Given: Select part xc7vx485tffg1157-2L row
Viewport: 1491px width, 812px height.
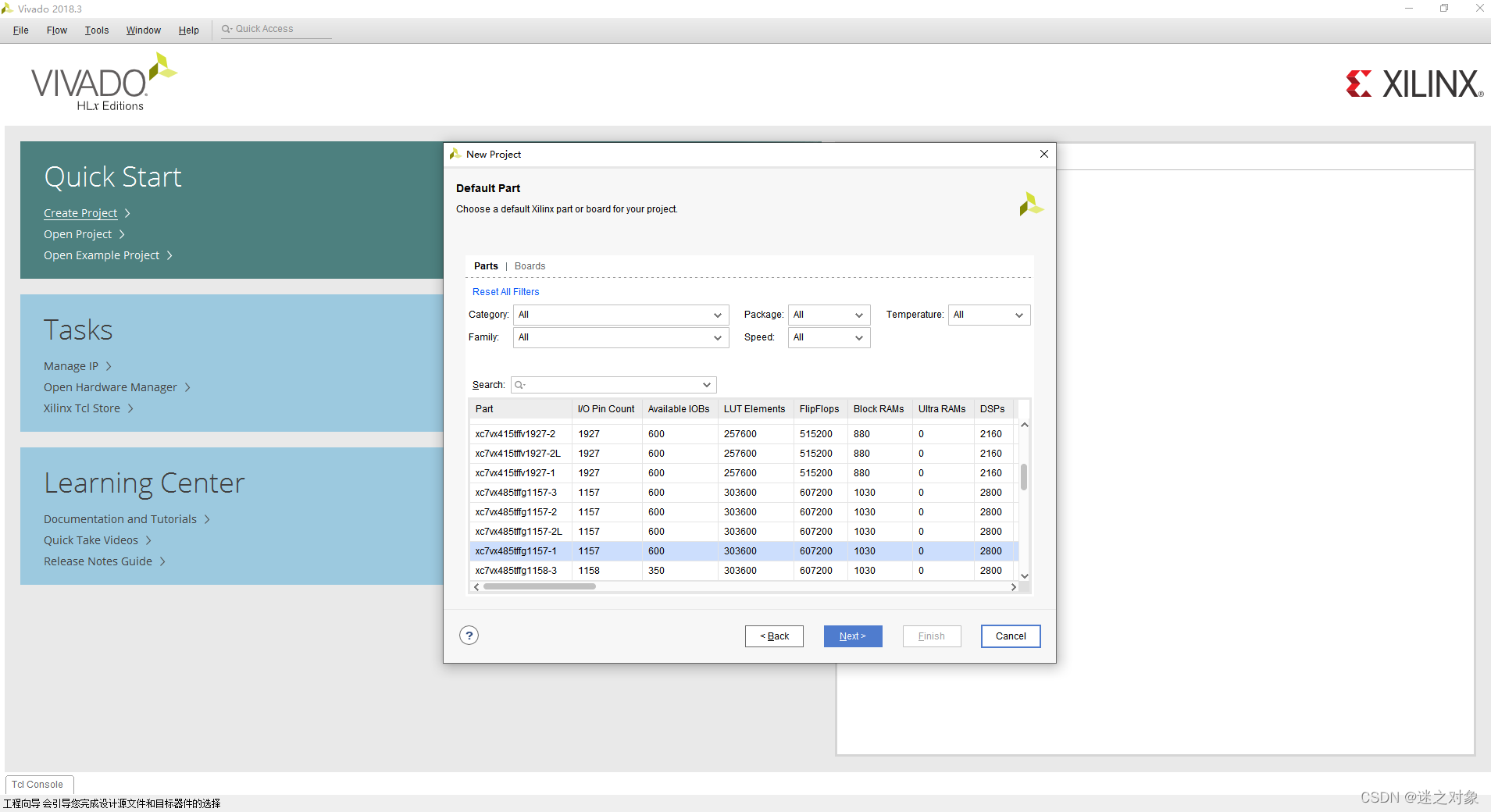Looking at the screenshot, I should click(x=744, y=532).
